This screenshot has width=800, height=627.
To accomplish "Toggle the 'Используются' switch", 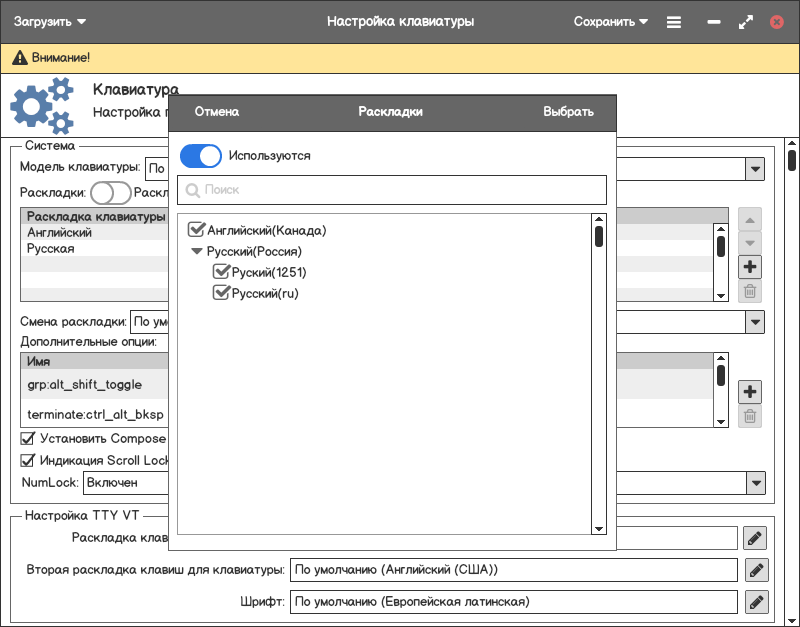I will click(x=200, y=156).
